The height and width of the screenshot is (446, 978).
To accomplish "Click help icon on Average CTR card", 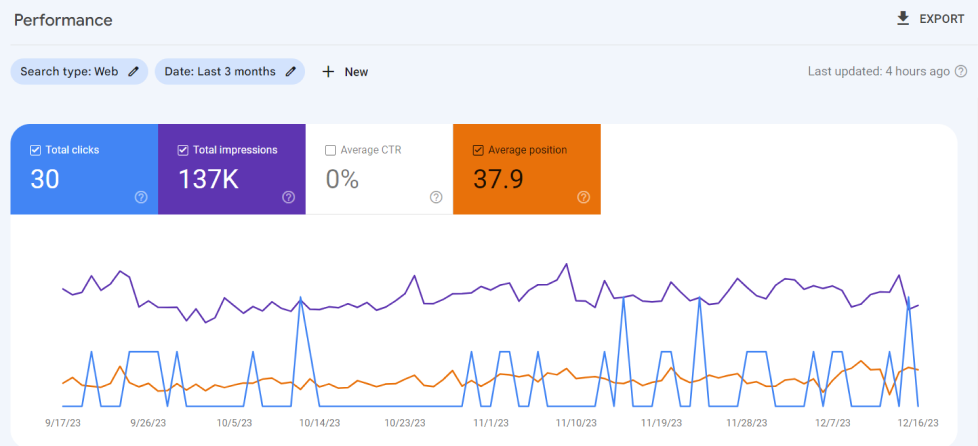I will 436,197.
